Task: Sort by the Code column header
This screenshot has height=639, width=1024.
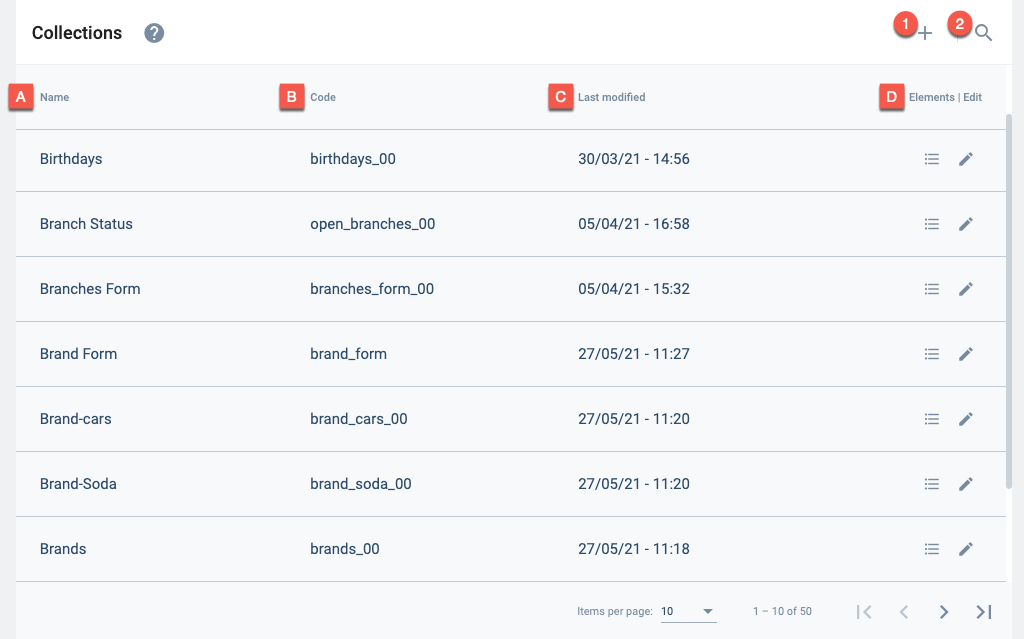Action: click(x=323, y=97)
